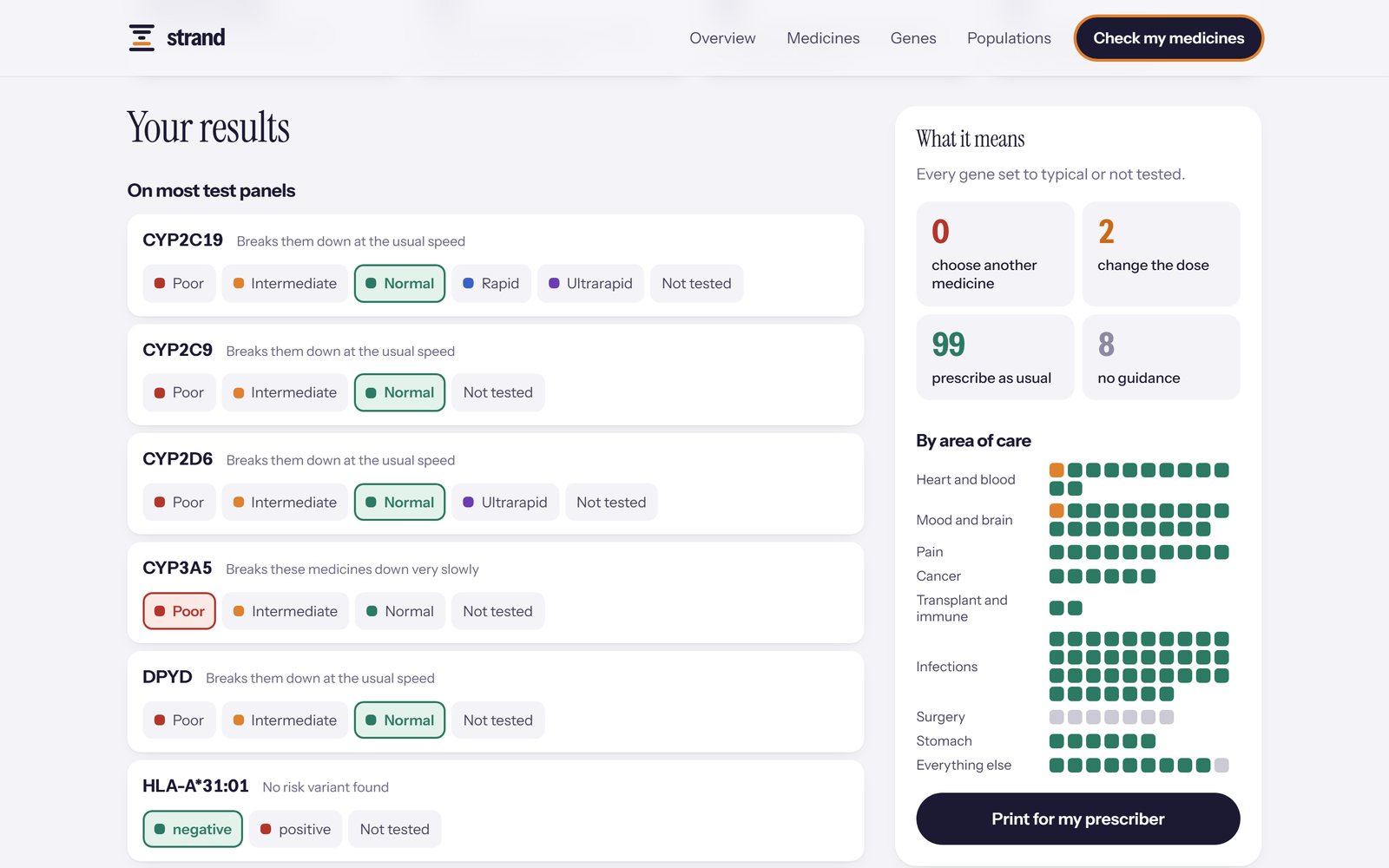Select Intermediate for CYP2C9

tap(285, 392)
